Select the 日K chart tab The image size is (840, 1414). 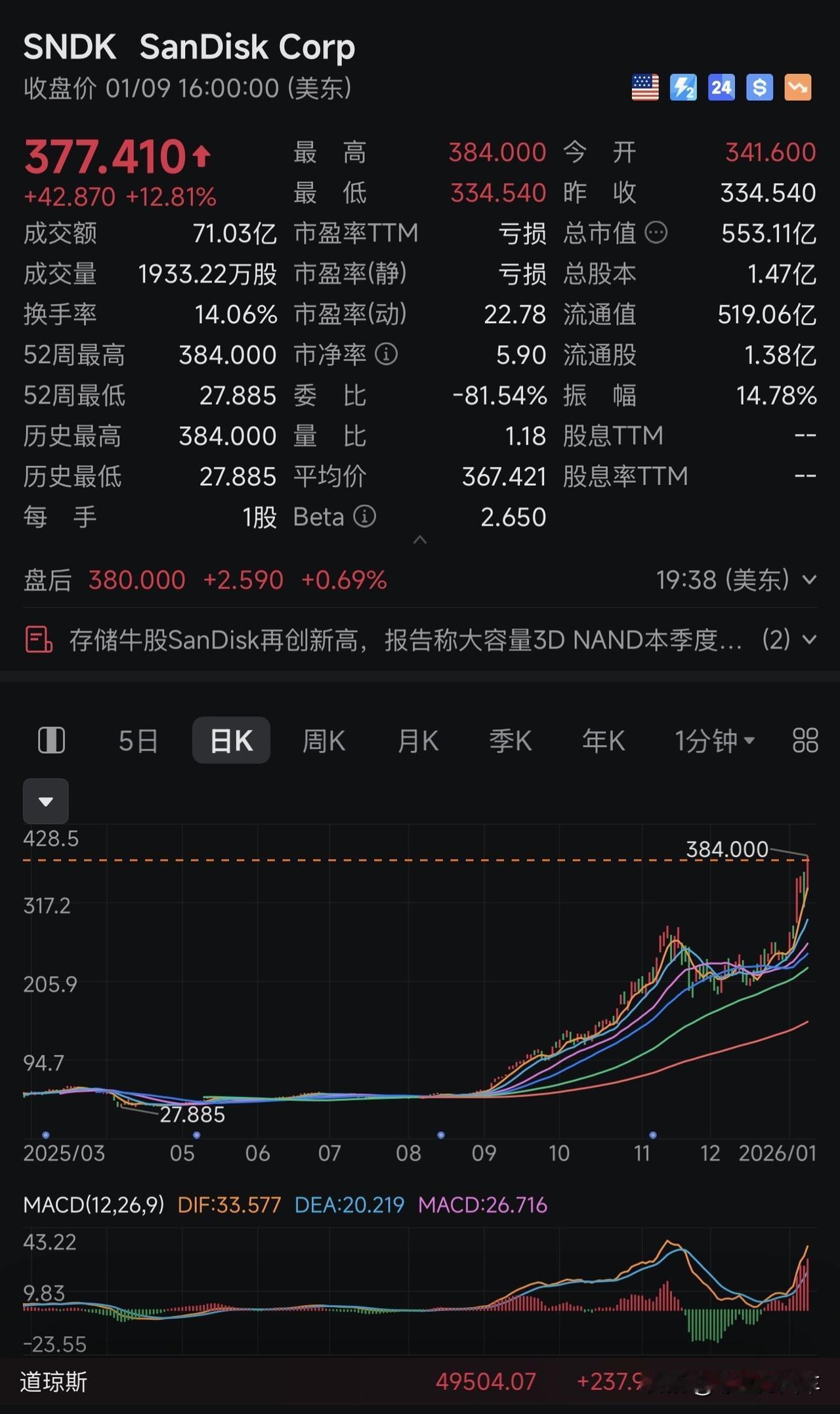[x=231, y=740]
